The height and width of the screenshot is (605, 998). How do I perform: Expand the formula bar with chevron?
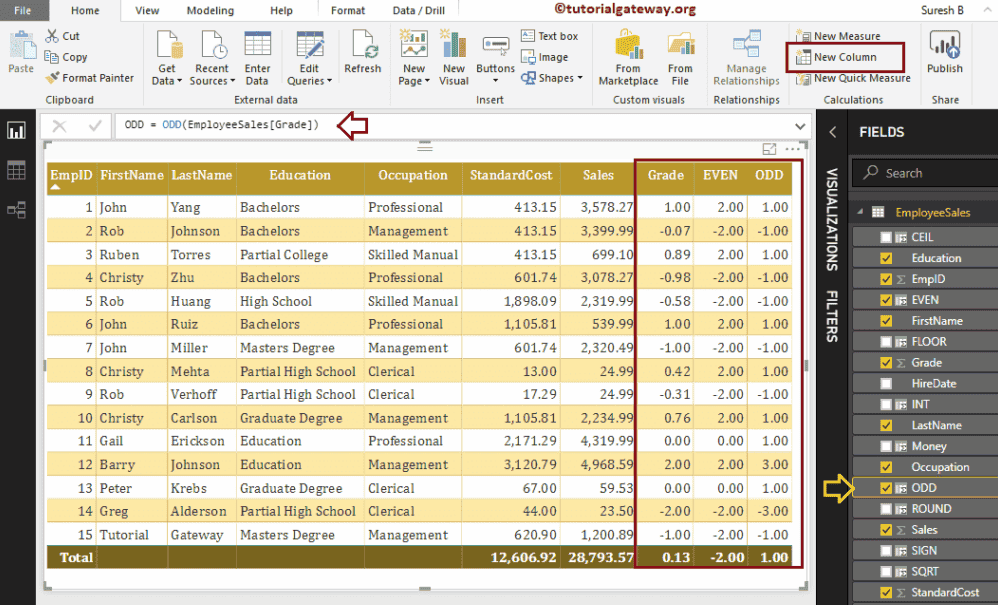click(800, 127)
